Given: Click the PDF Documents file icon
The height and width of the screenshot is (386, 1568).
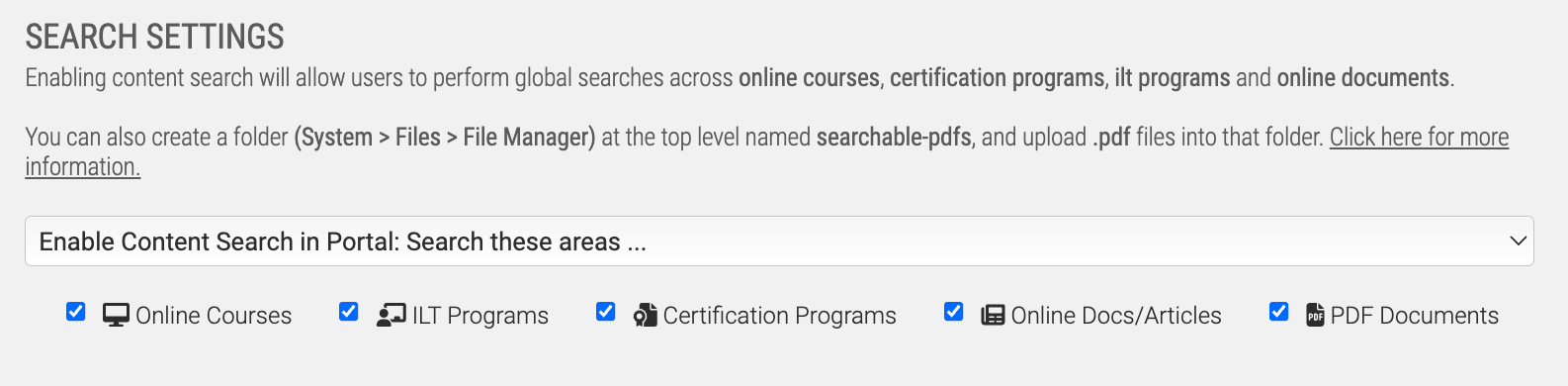Looking at the screenshot, I should pos(1315,316).
